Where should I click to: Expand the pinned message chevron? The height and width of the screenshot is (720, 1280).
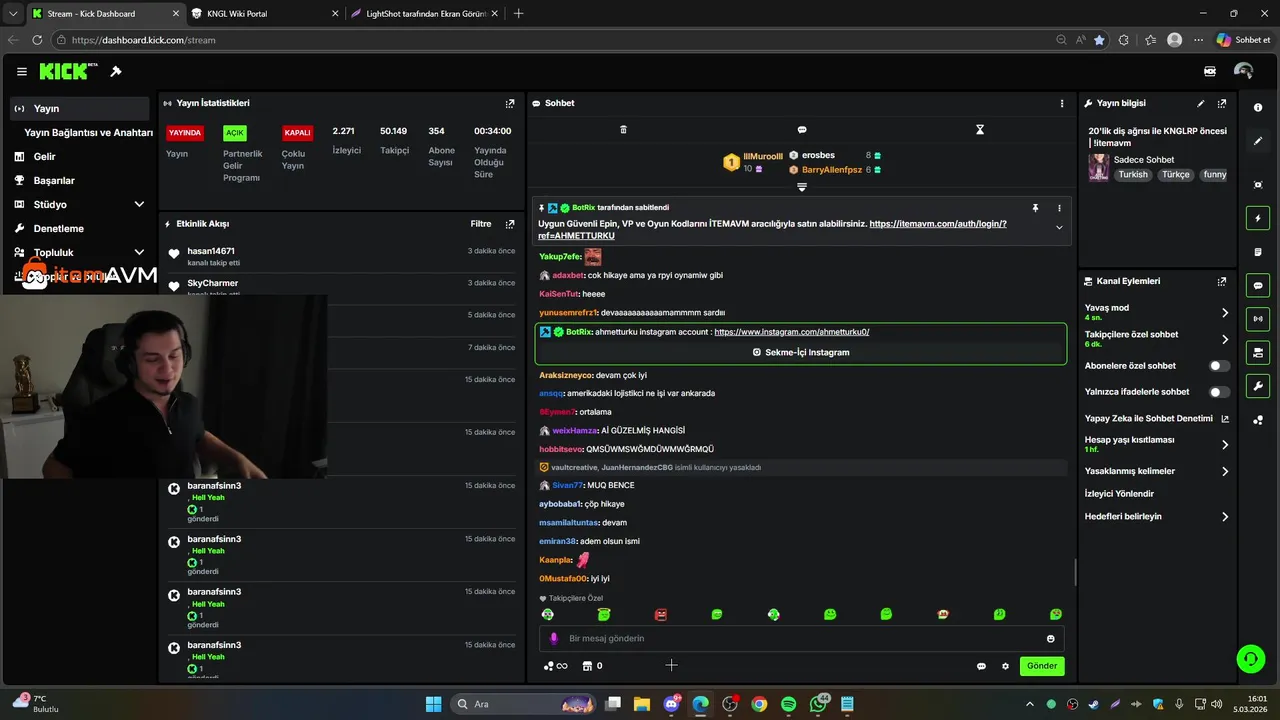click(x=1059, y=227)
